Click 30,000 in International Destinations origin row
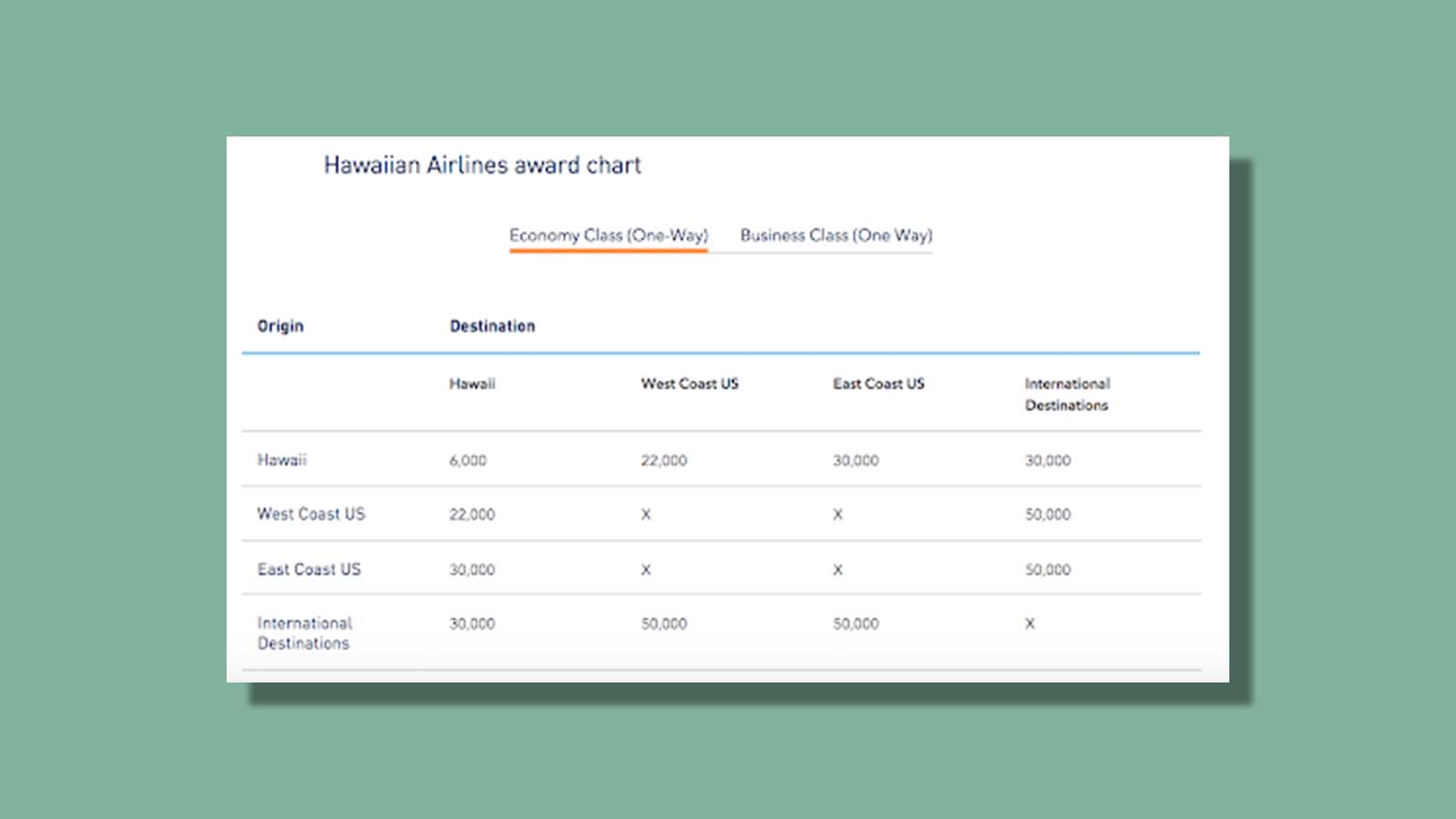 (472, 624)
